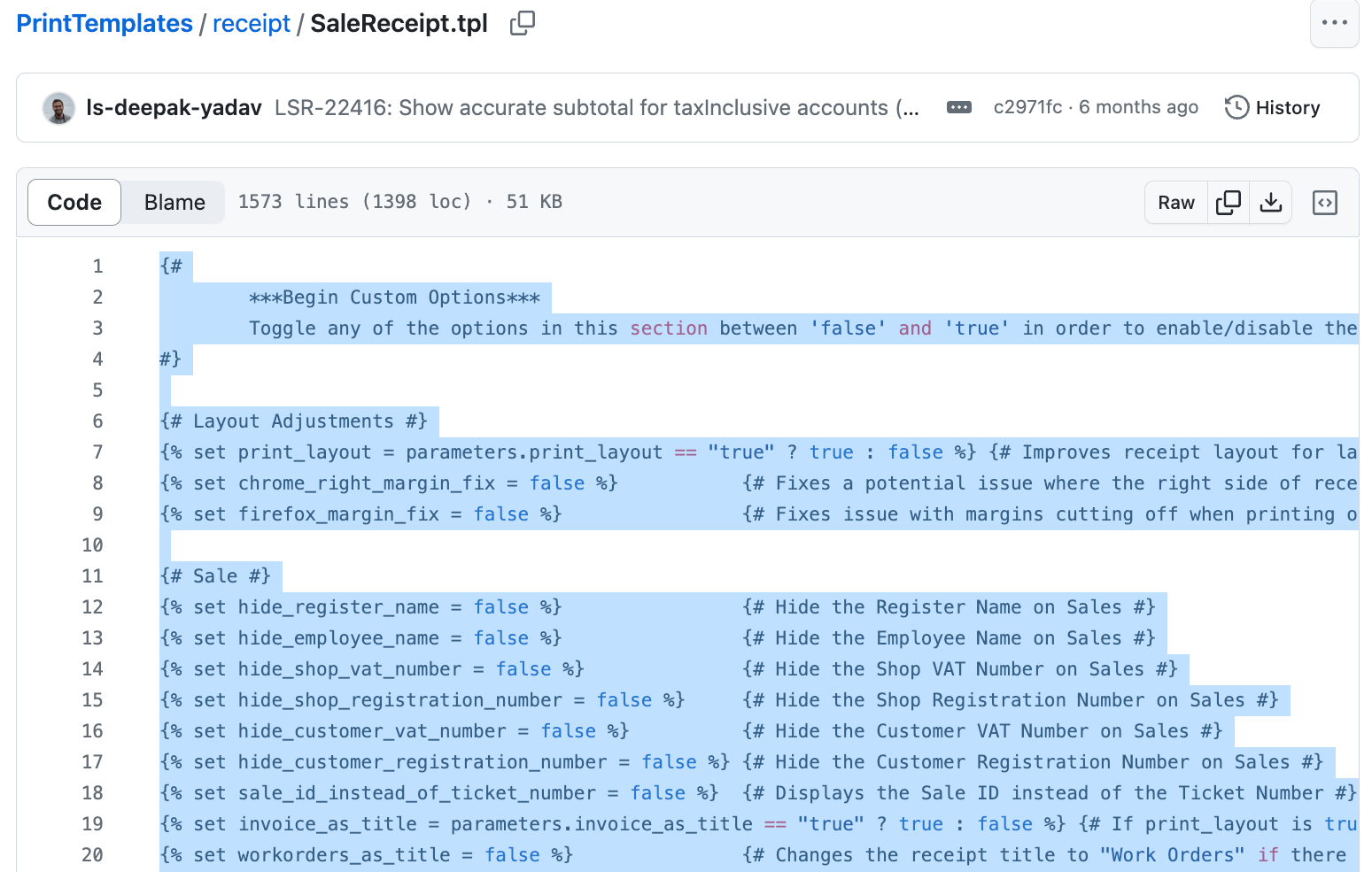Select line number 12
Screen dimensions: 1372x872
coord(92,606)
